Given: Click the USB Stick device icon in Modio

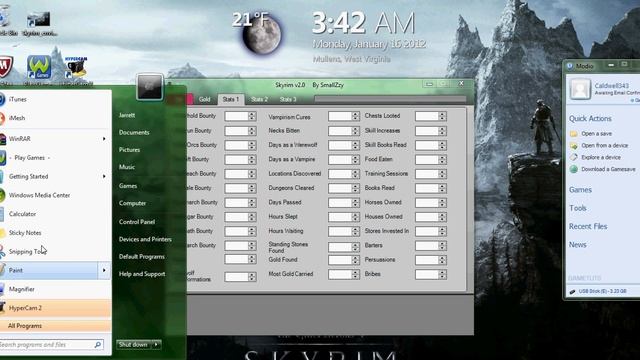Looking at the screenshot, I should point(572,291).
